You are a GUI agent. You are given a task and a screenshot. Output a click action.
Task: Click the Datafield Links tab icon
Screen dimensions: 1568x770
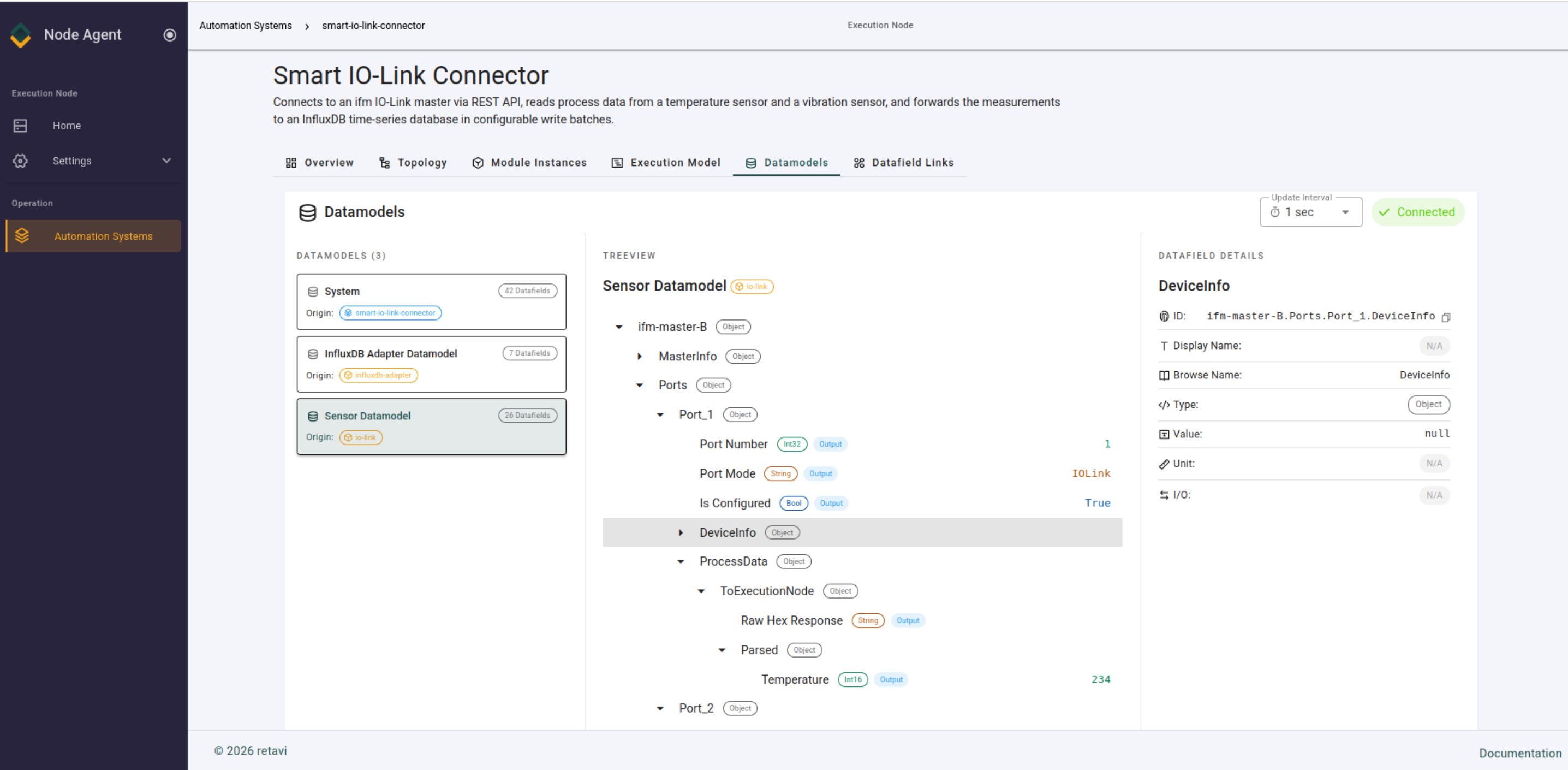tap(858, 163)
